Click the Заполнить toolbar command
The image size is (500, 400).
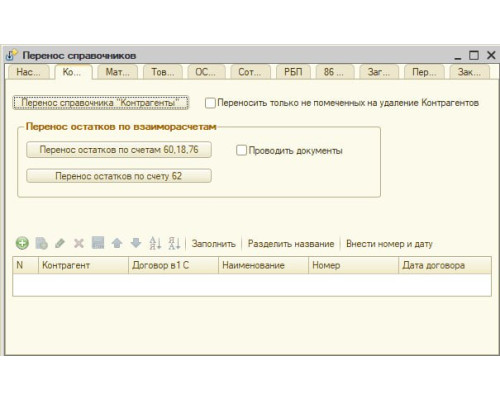(214, 244)
